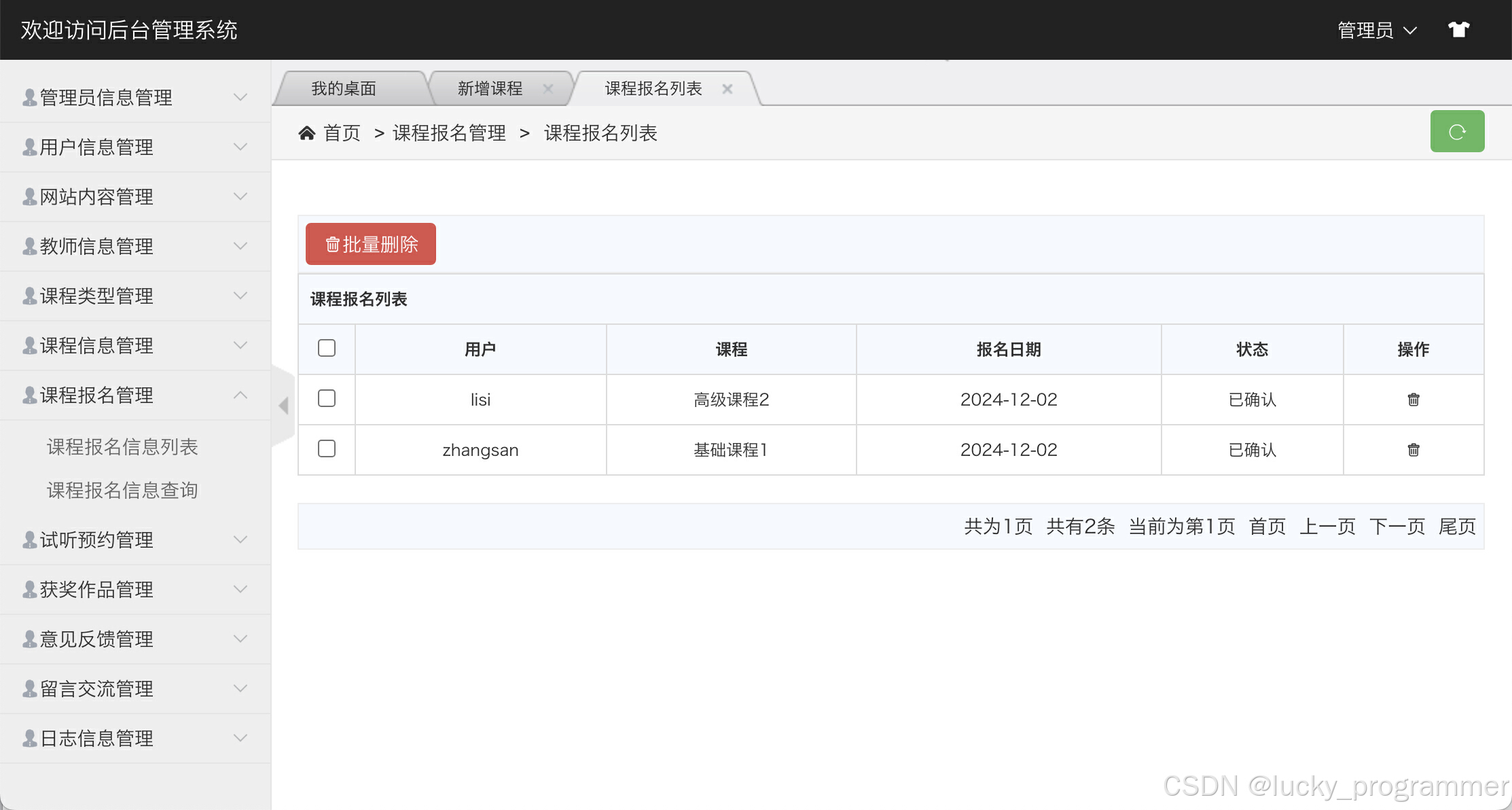Image resolution: width=1512 pixels, height=810 pixels.
Task: Toggle the select-all header checkbox
Action: coord(327,348)
